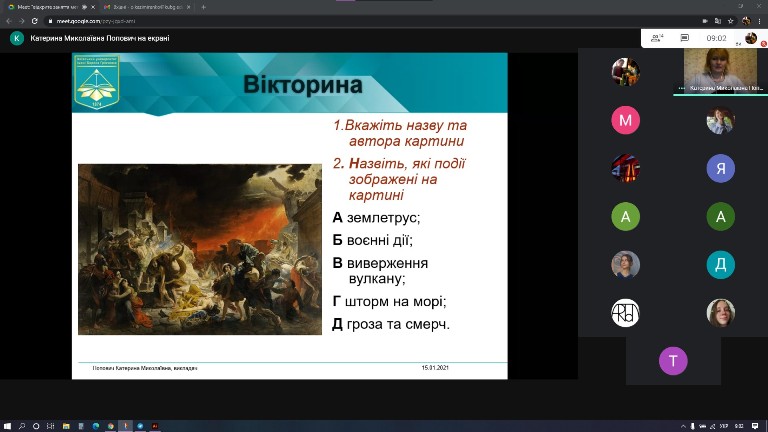Open File Explorer from the taskbar

click(x=66, y=426)
